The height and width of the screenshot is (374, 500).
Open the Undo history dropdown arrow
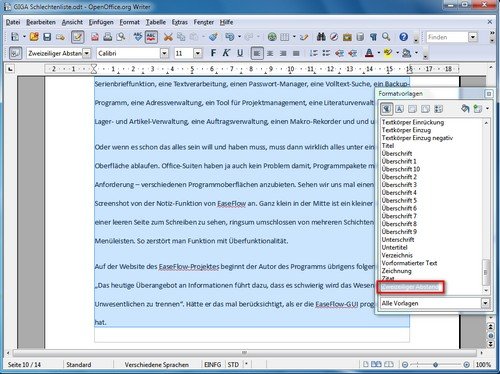(239, 37)
